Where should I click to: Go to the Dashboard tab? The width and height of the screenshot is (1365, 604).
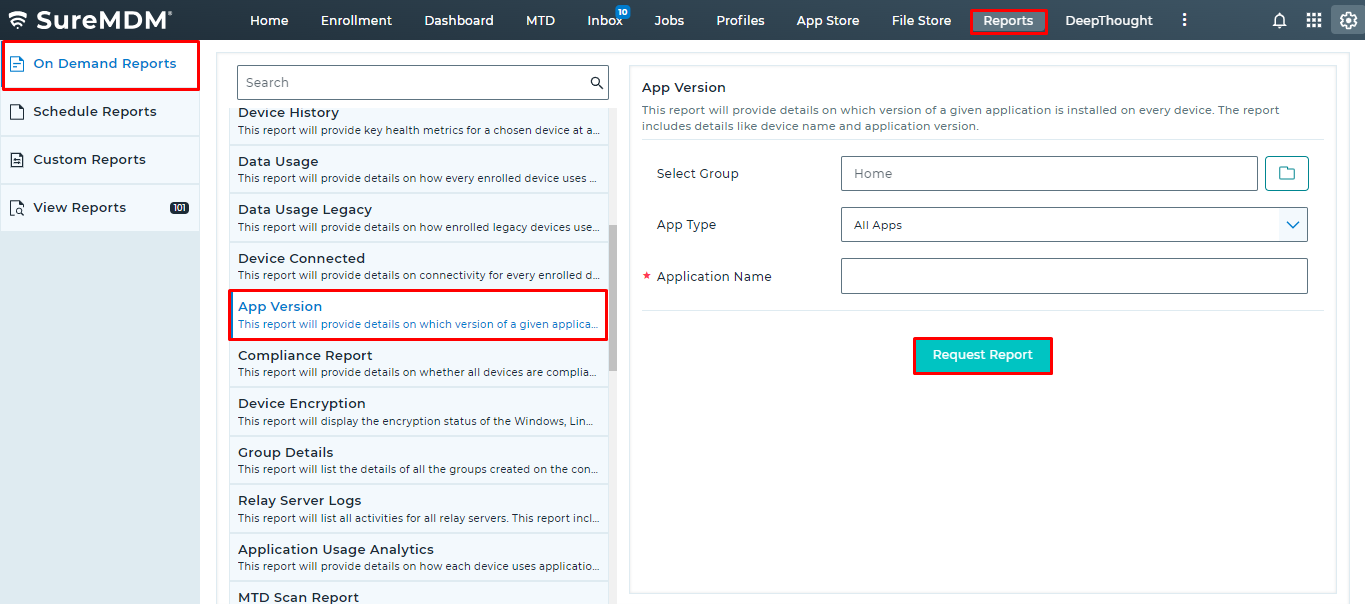pos(458,19)
